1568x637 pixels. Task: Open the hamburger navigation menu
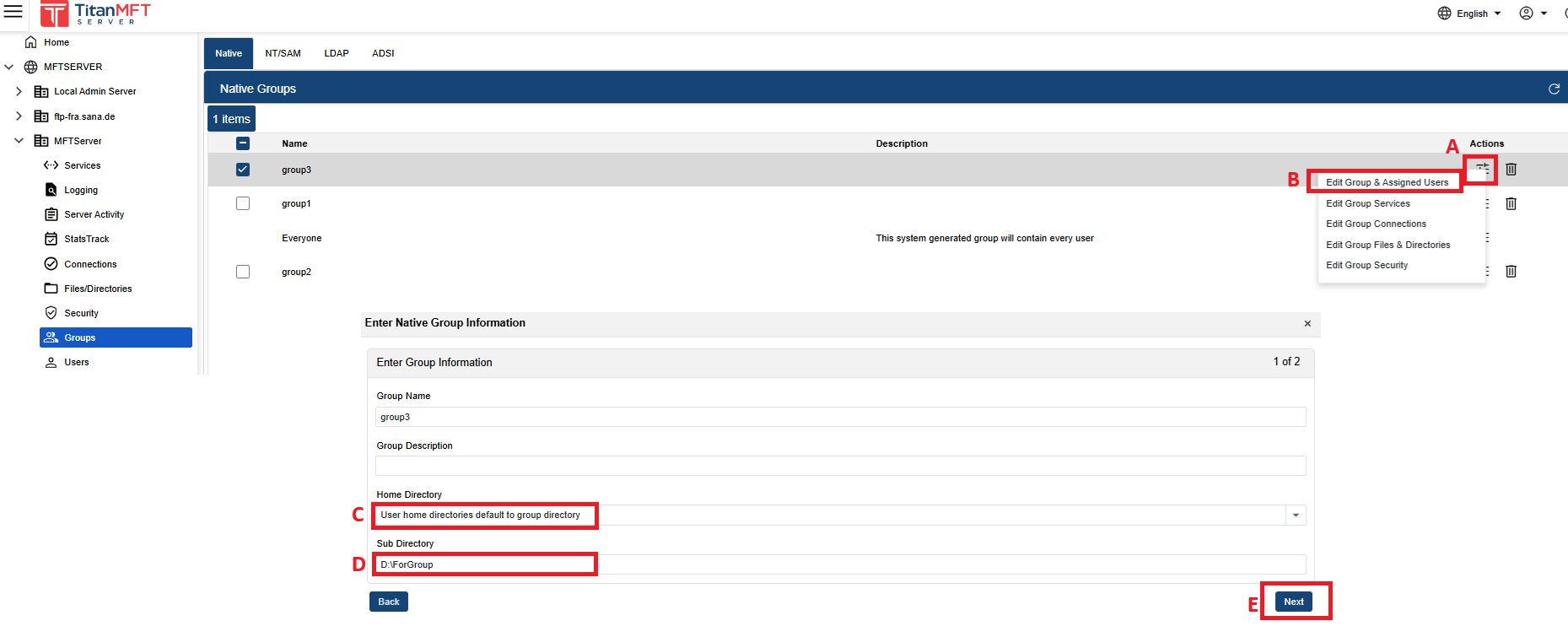tap(13, 12)
